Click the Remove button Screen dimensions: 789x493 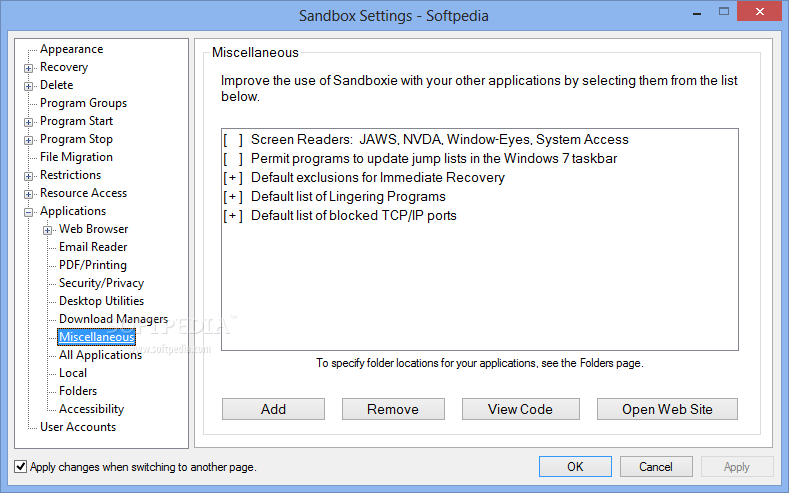[393, 409]
